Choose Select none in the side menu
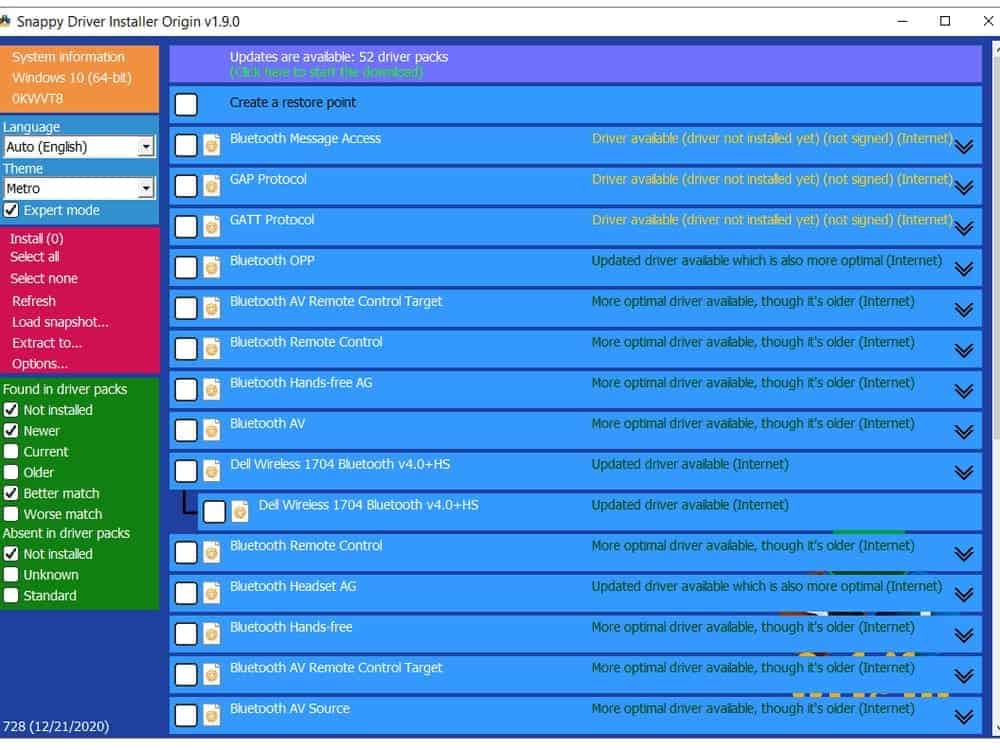Screen dimensions: 1000x750 click(43, 279)
